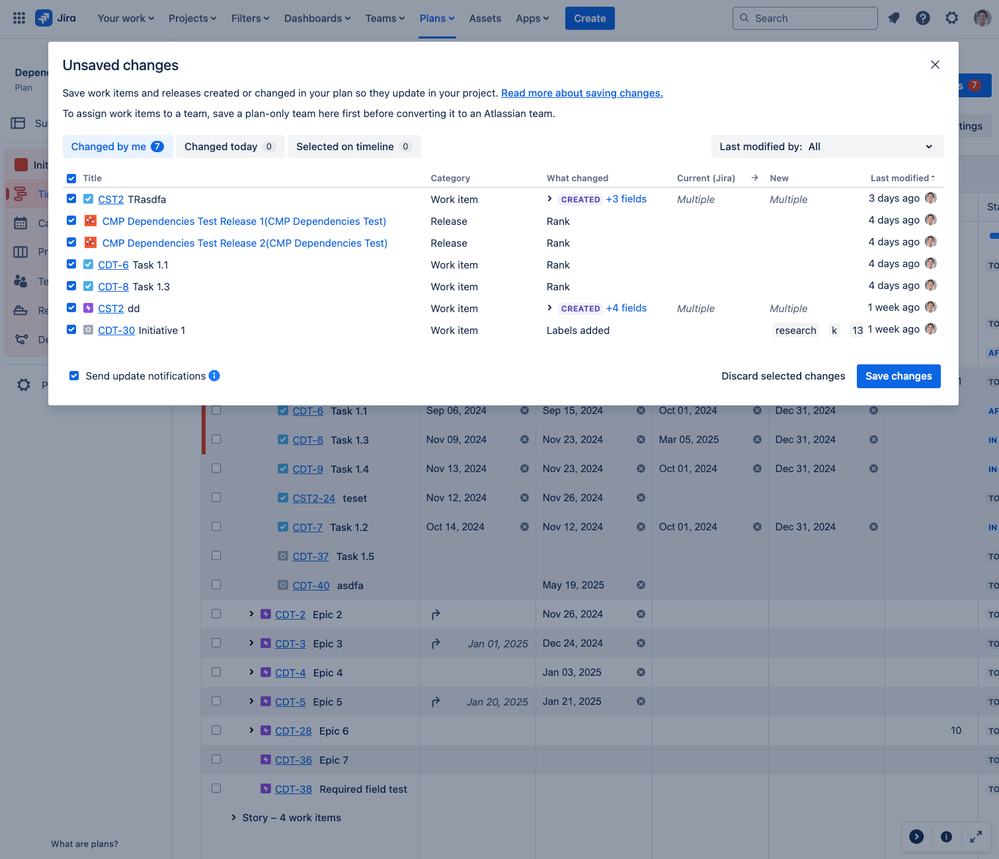Viewport: 999px width, 859px height.
Task: Click the calendar icon in left sidebar
Action: [x=20, y=223]
